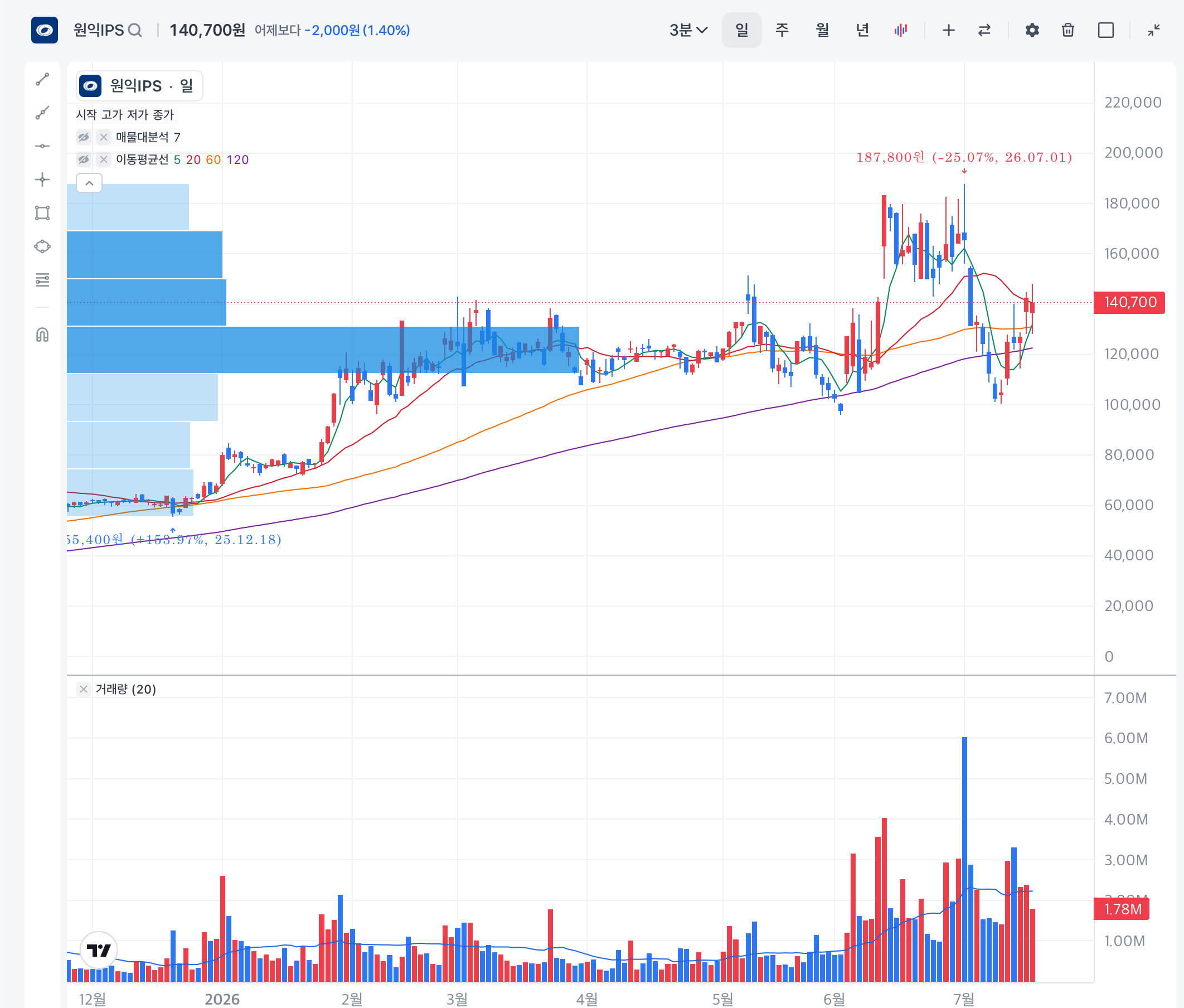Click the 187,800원 high price annotation
The image size is (1184, 1008).
tap(964, 157)
